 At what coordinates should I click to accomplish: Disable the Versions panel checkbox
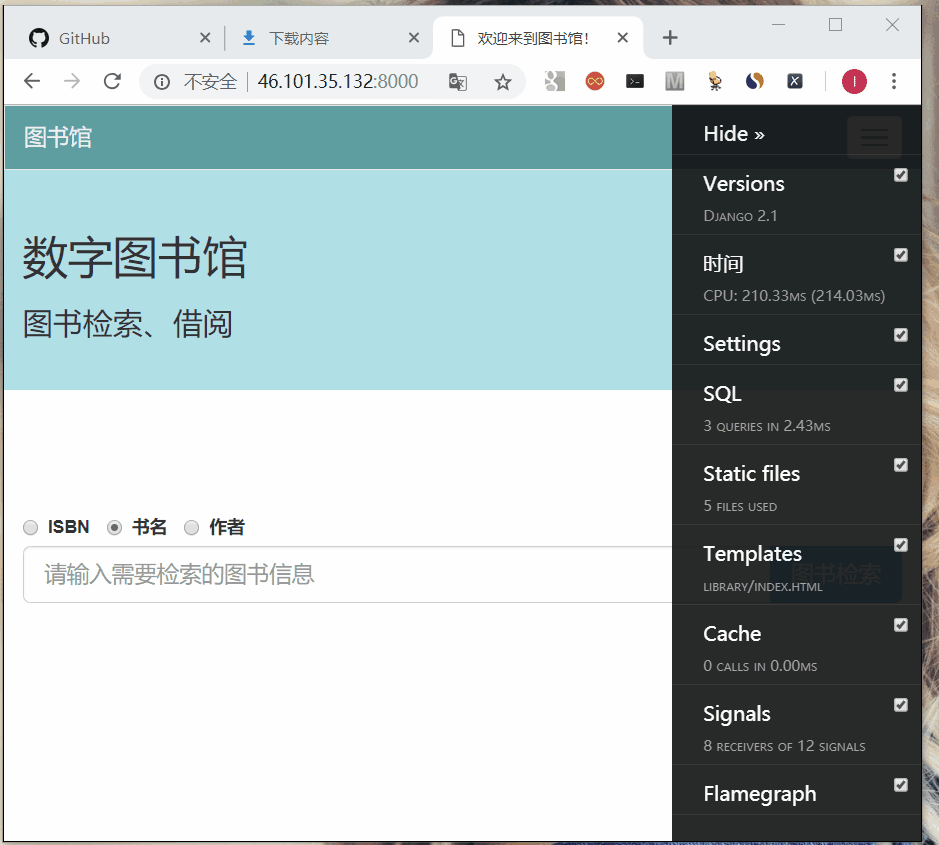tap(901, 175)
